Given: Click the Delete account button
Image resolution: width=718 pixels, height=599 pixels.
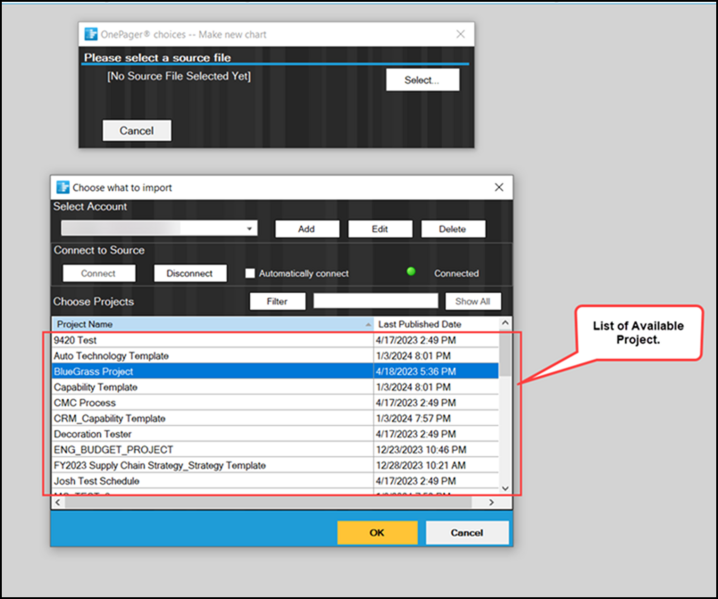Looking at the screenshot, I should click(453, 229).
